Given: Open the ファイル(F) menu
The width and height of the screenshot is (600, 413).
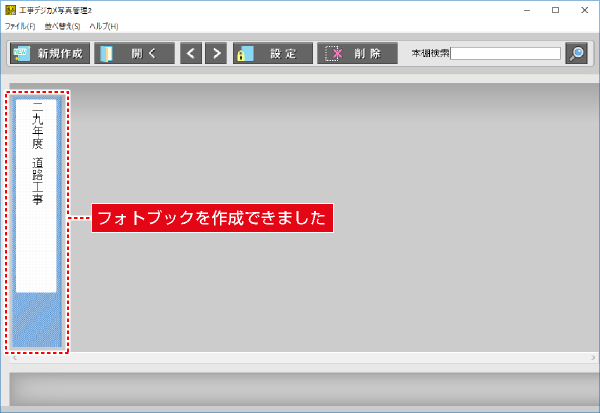Looking at the screenshot, I should click(20, 26).
